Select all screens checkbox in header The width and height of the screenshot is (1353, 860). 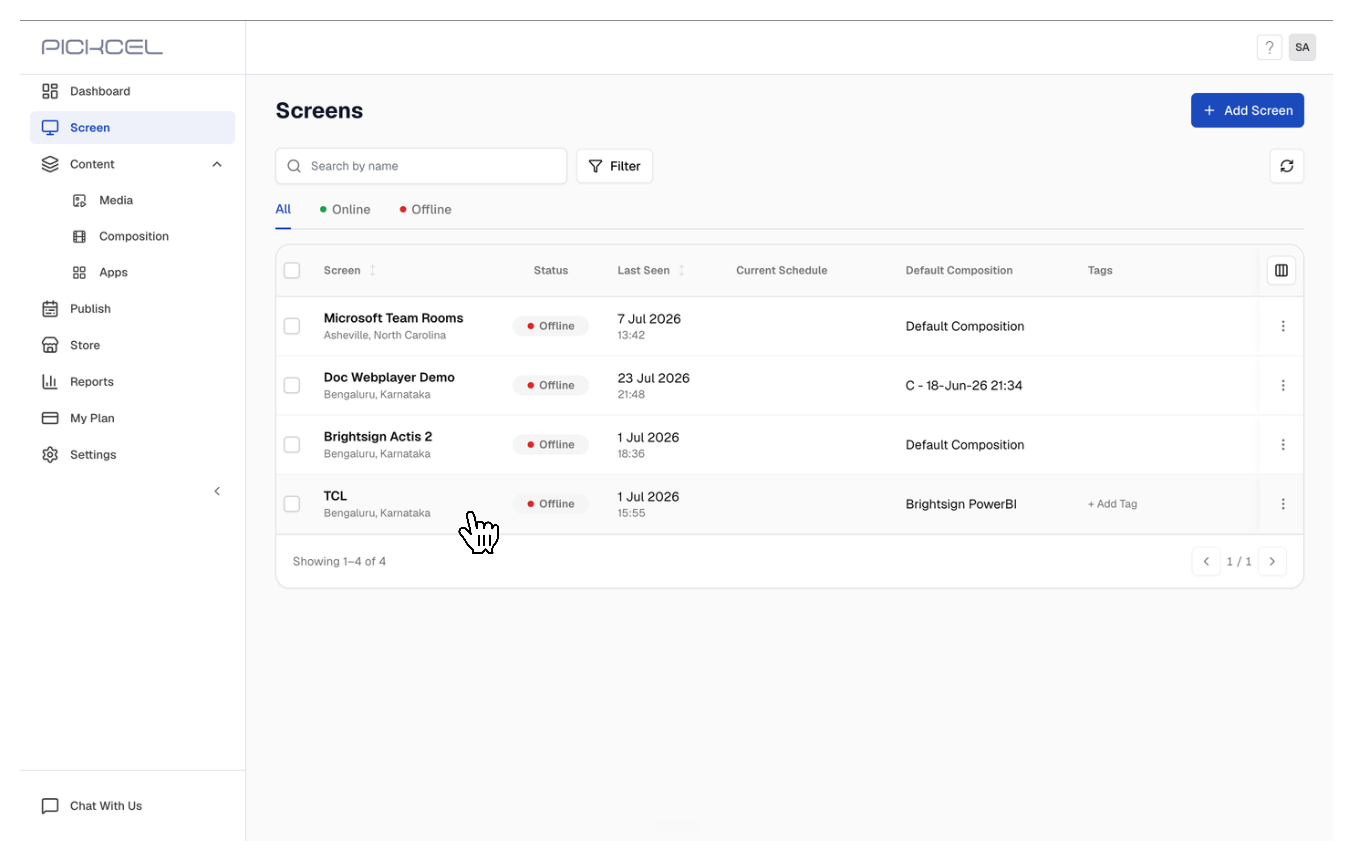[292, 270]
